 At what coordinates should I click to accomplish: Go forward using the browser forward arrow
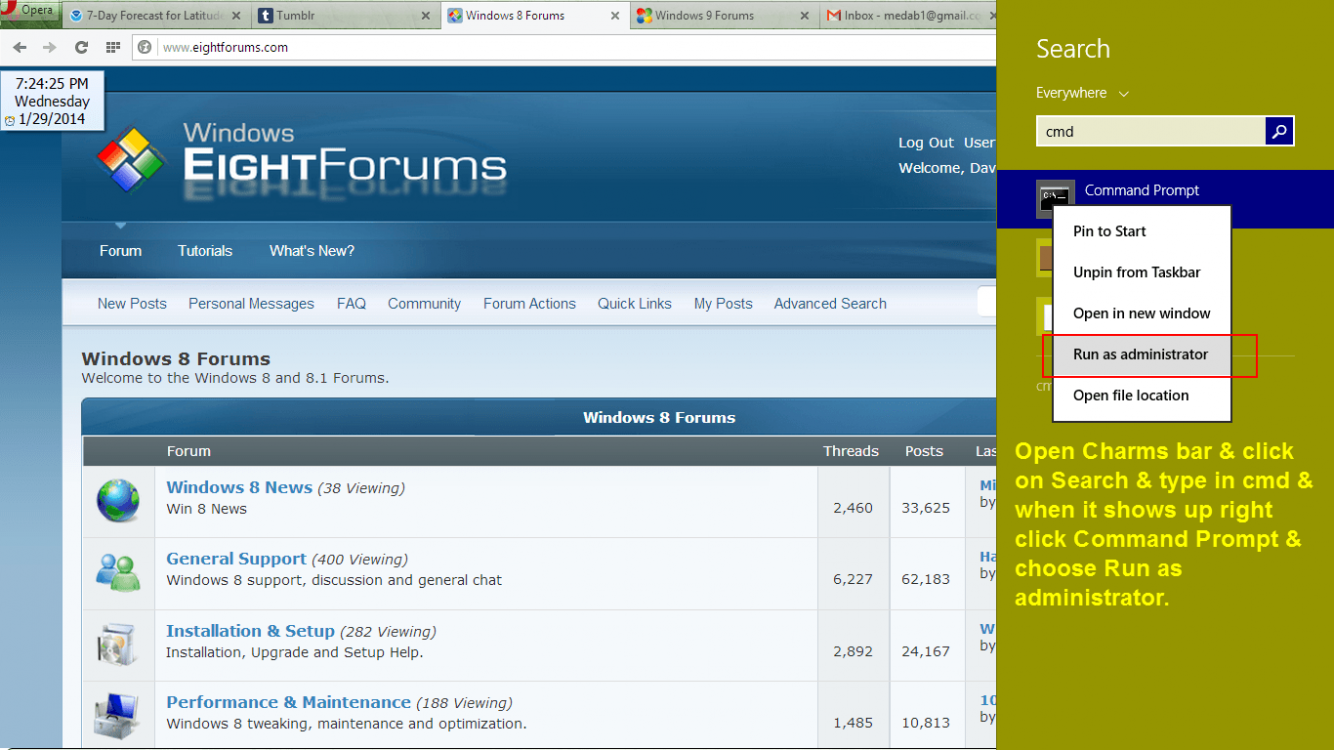click(50, 47)
